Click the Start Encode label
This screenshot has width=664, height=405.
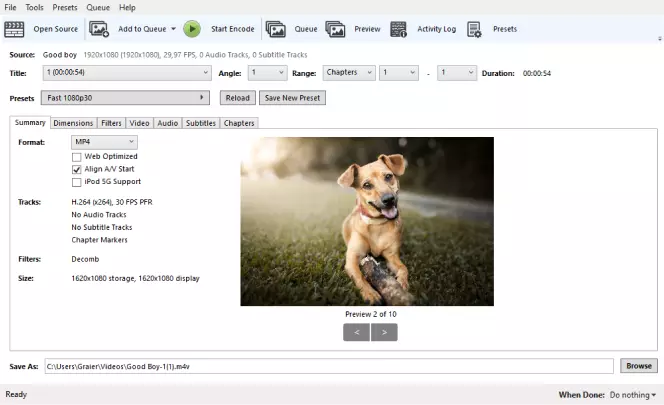click(232, 29)
